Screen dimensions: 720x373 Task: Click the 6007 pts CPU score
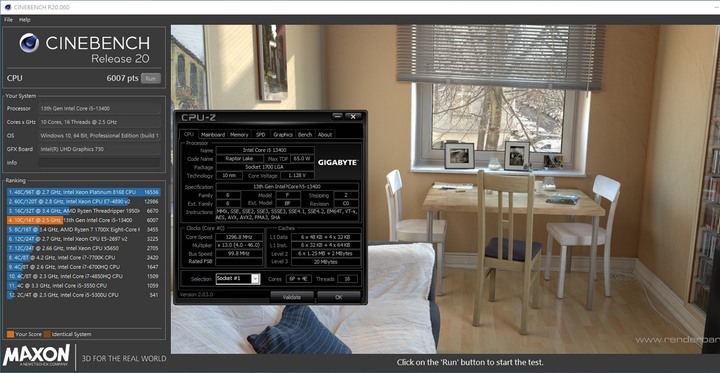(123, 79)
